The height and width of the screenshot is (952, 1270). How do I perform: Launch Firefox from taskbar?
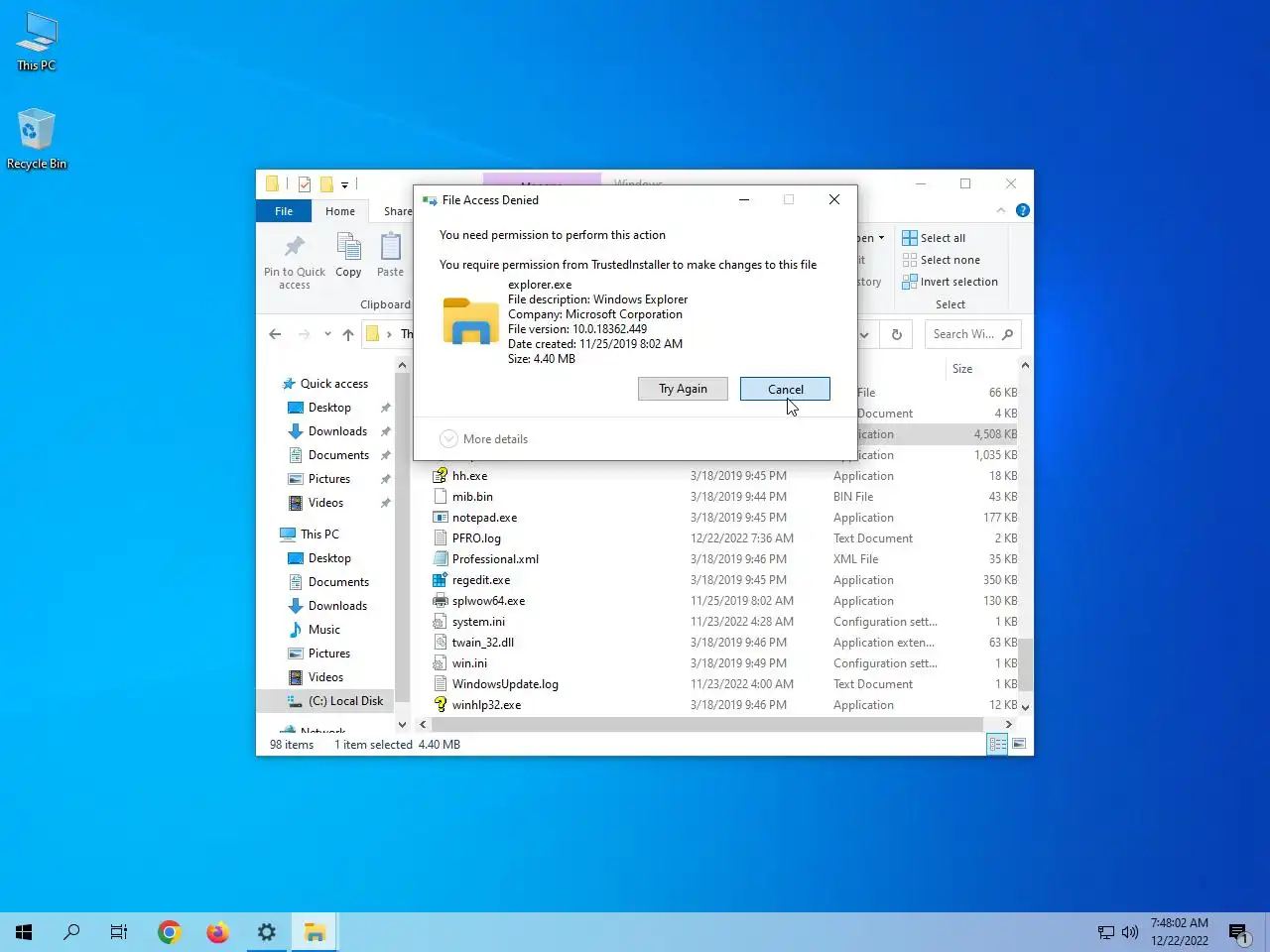pos(218,932)
